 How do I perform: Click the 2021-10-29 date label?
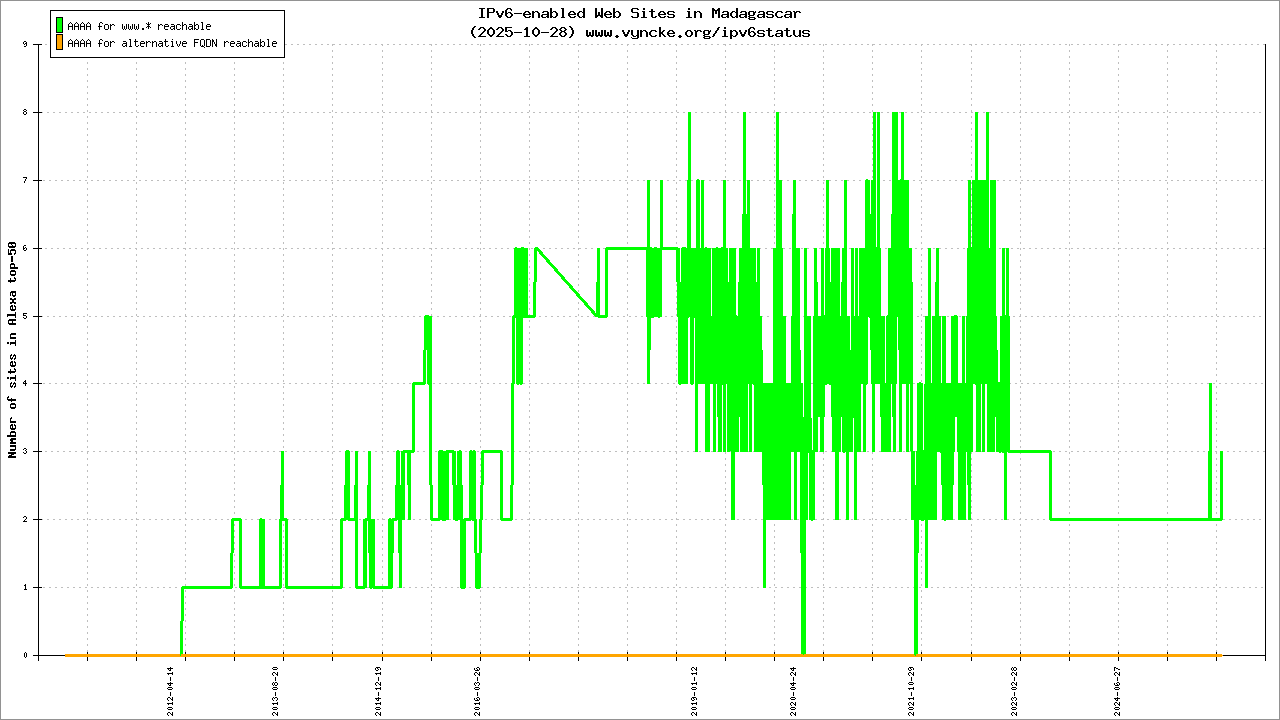tap(911, 686)
